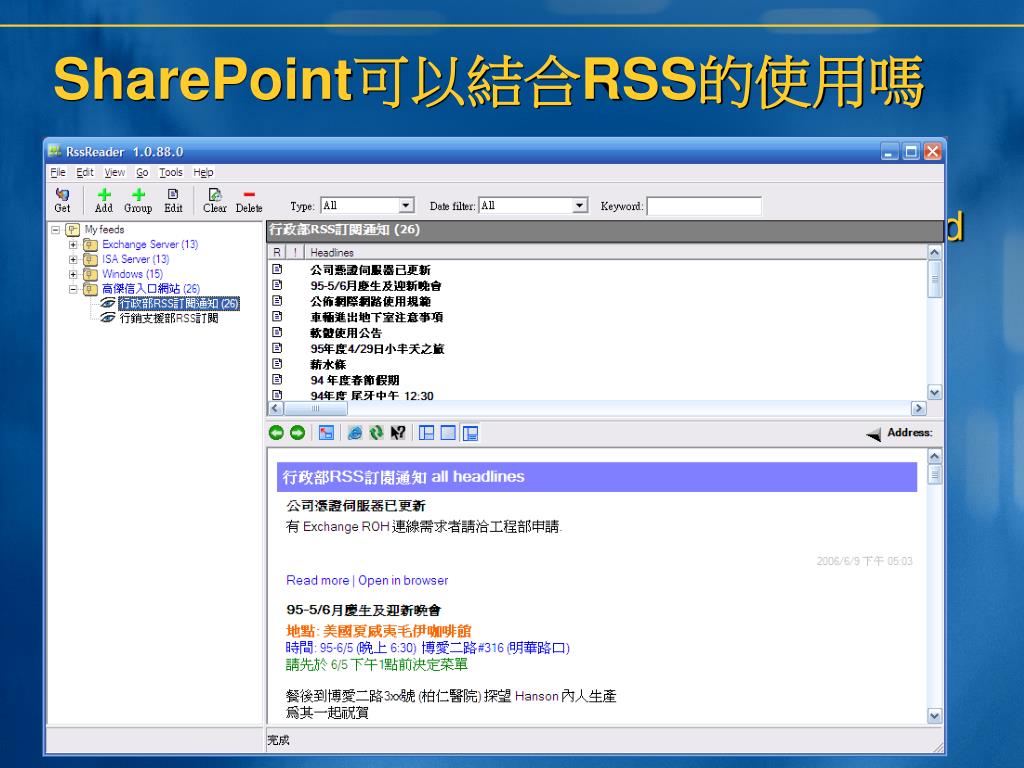Open the View menu

click(114, 172)
